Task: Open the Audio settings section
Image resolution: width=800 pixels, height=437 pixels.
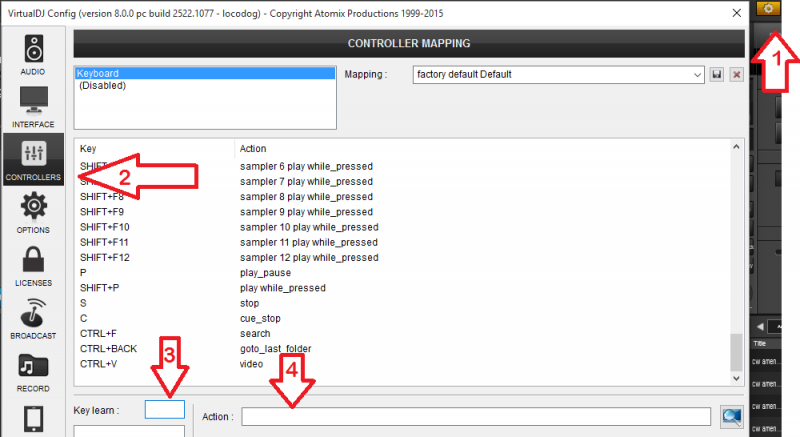Action: [33, 55]
